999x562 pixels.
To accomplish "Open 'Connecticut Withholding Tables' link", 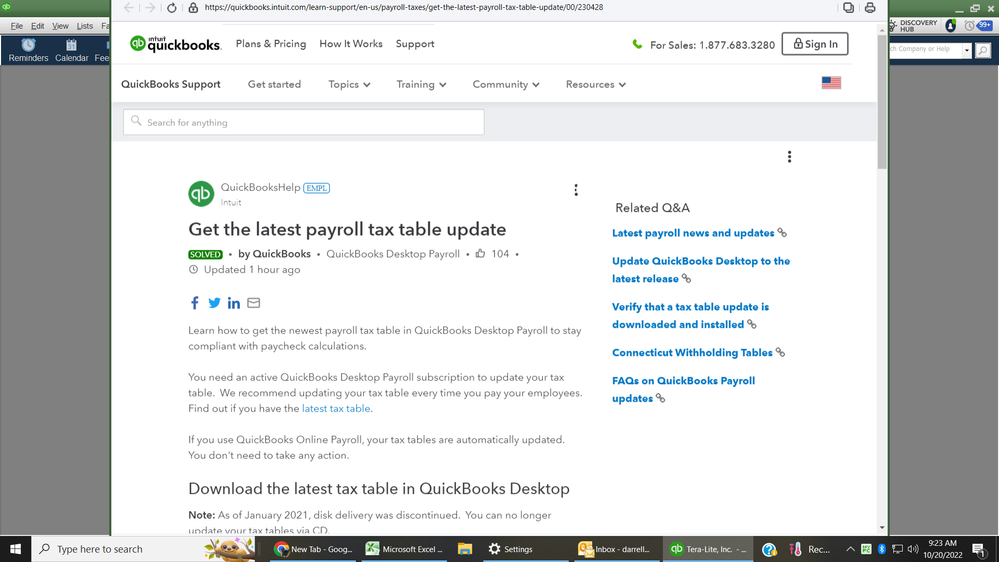I will (692, 352).
